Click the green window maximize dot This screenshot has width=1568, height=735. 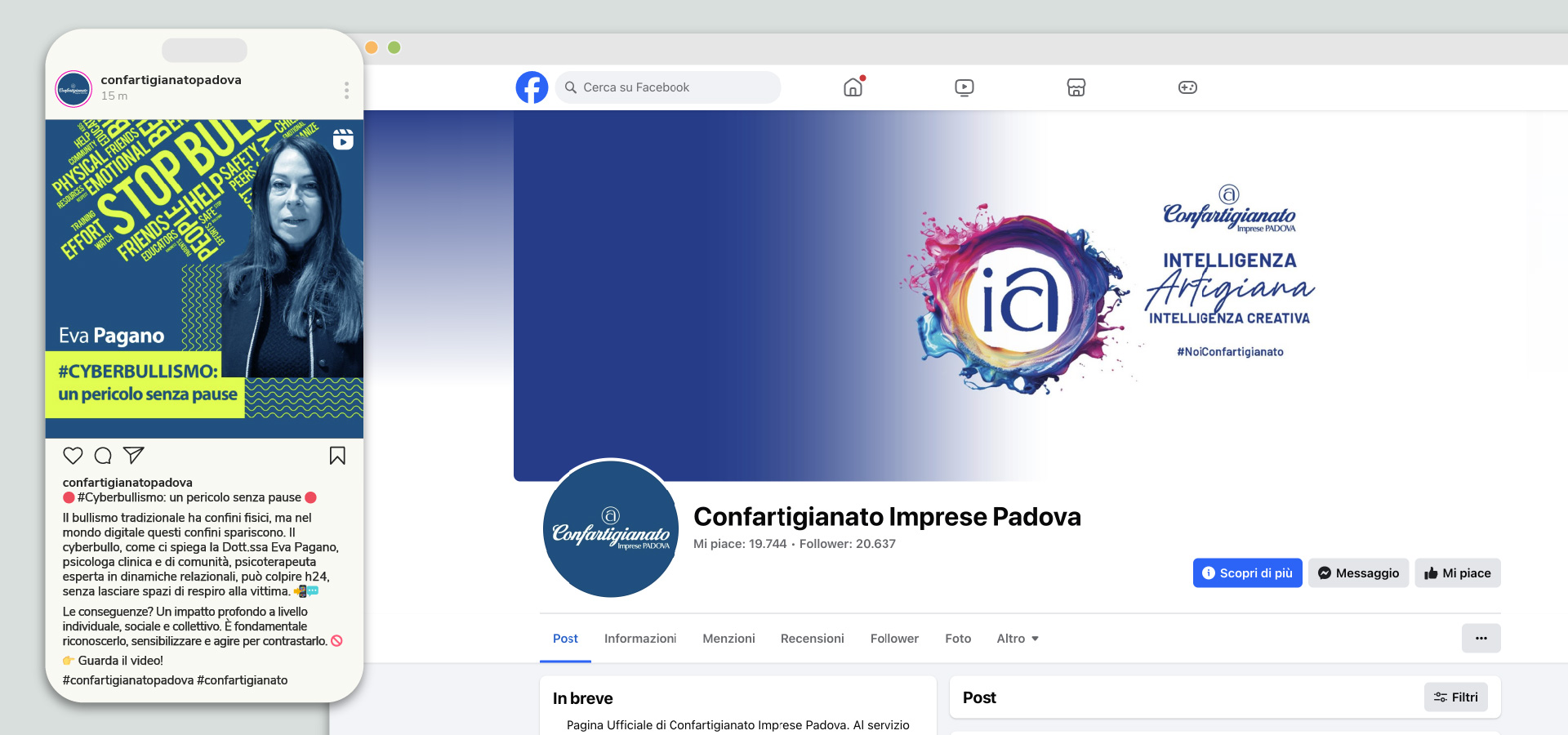394,47
